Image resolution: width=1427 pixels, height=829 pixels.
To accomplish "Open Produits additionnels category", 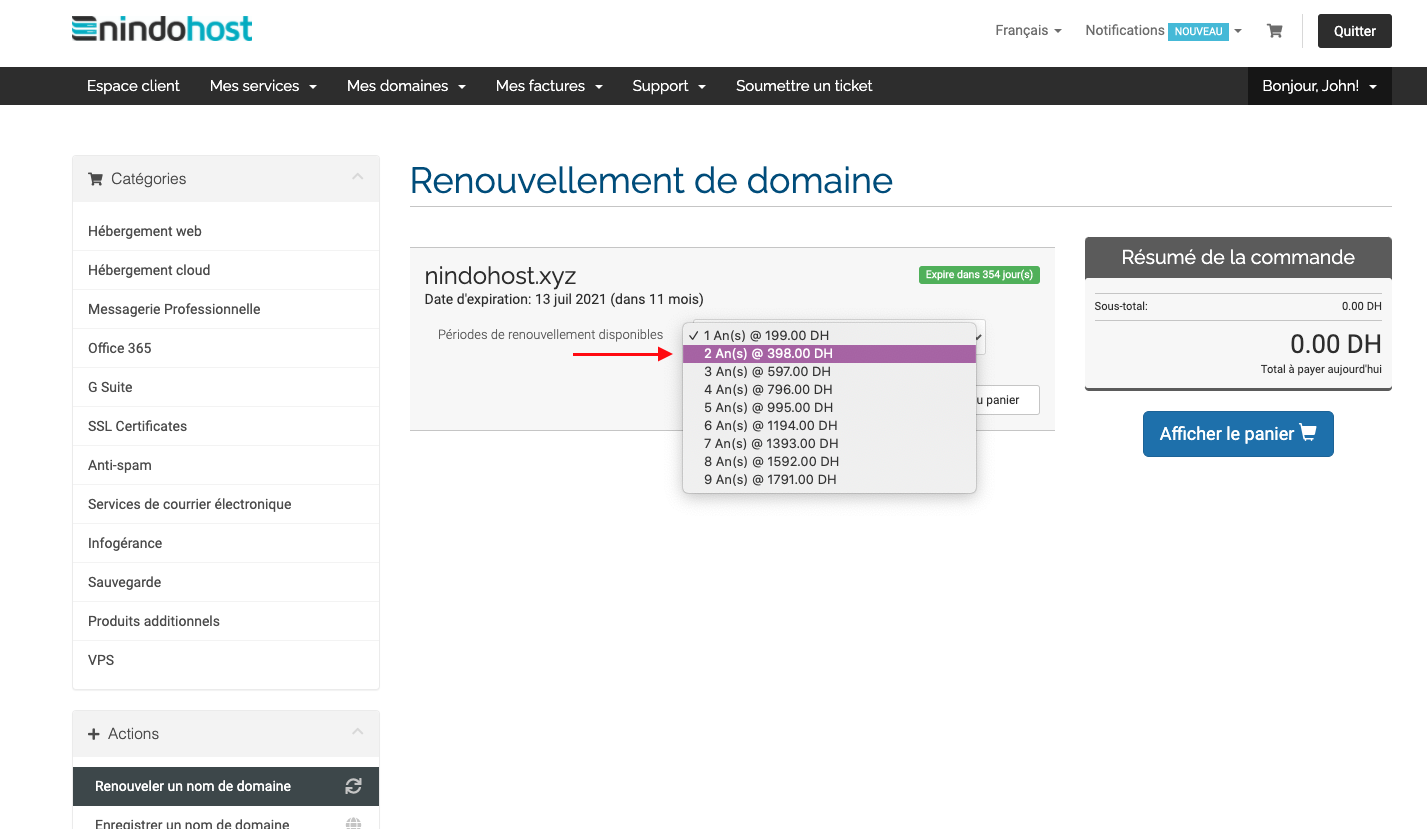I will click(226, 621).
